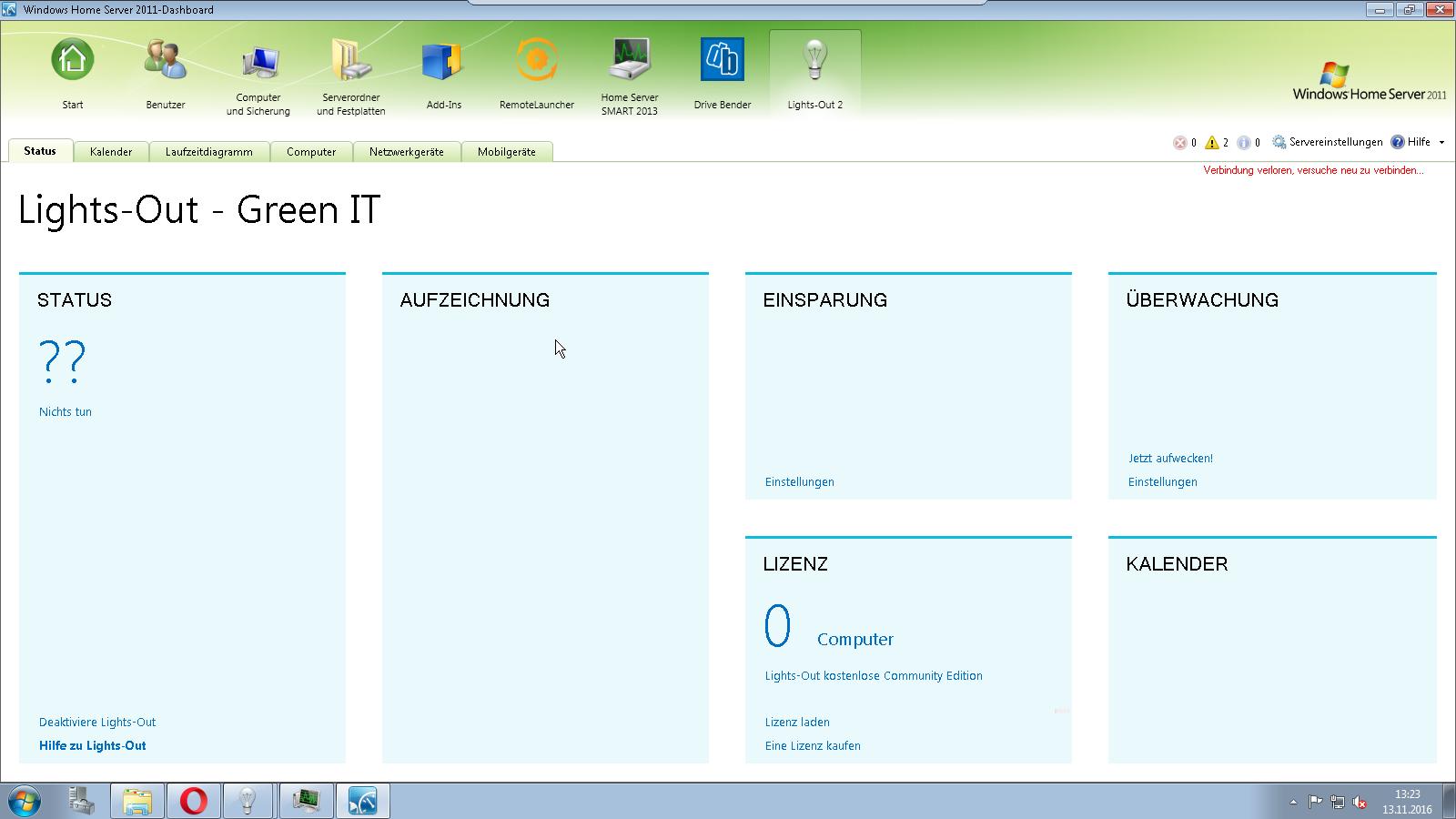Open Home Server SMART 2013
This screenshot has height=819, width=1456.
click(630, 76)
